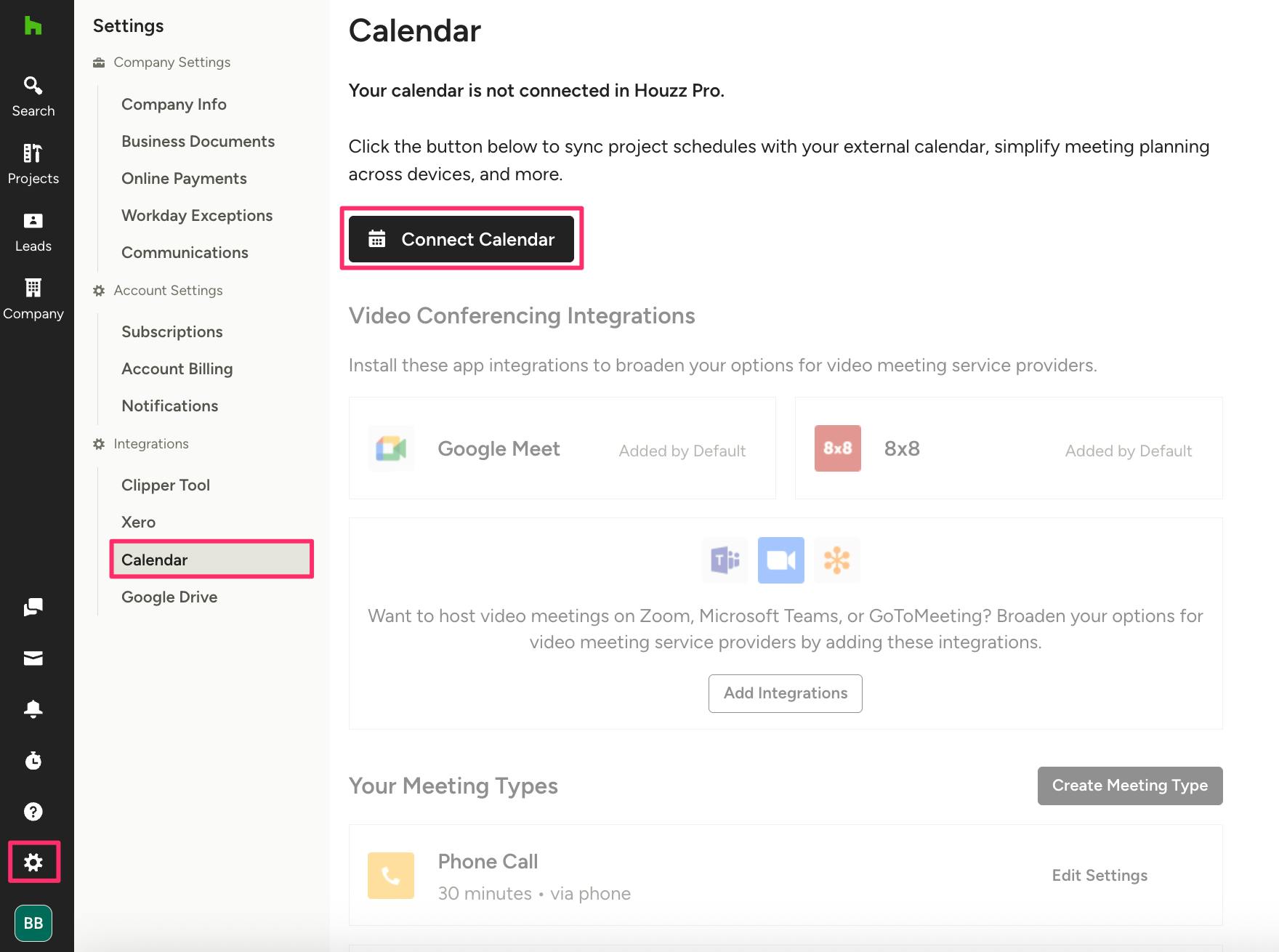This screenshot has width=1279, height=952.
Task: Open the mail inbox icon
Action: [33, 658]
